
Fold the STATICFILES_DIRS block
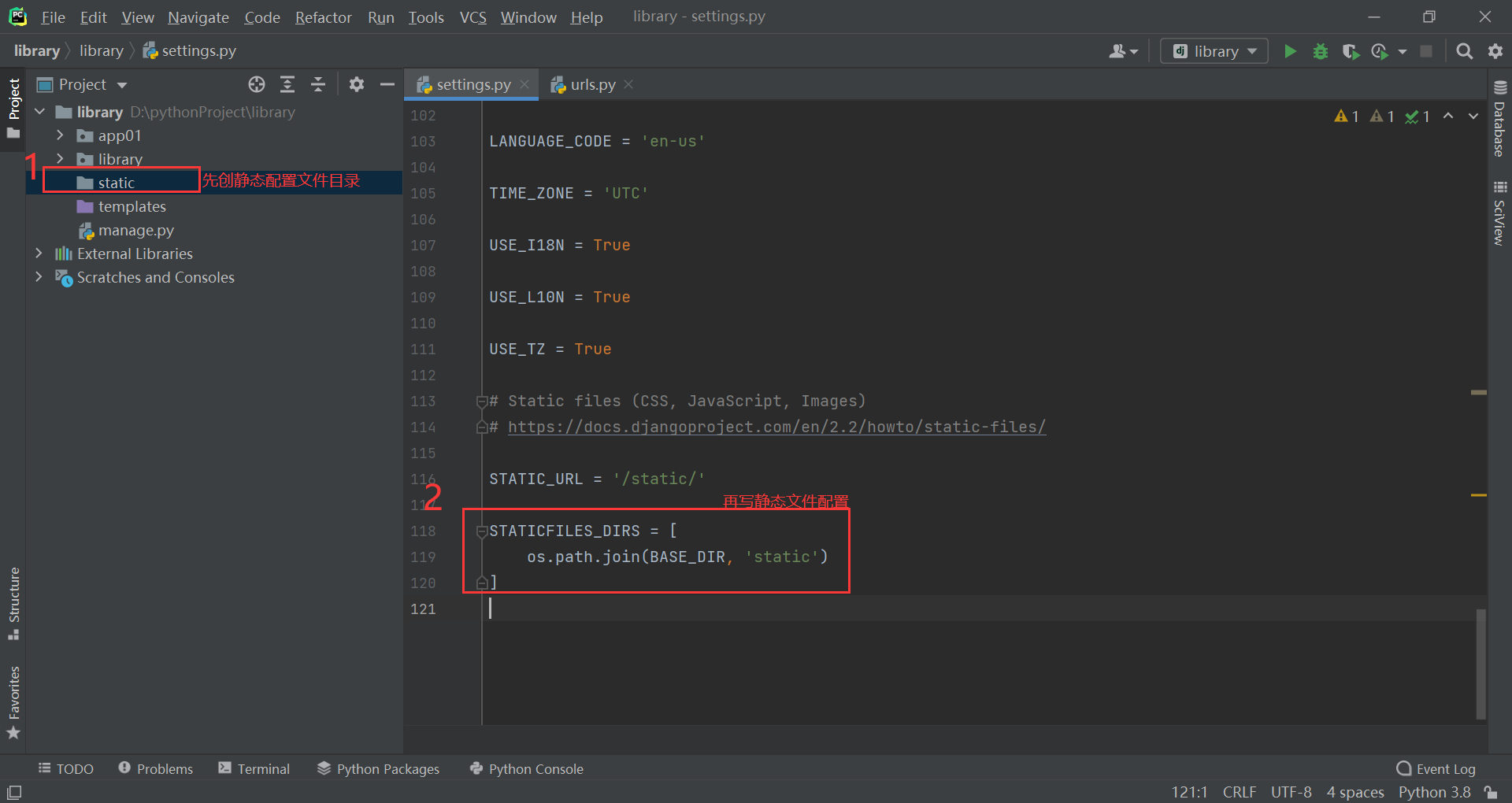pyautogui.click(x=482, y=531)
